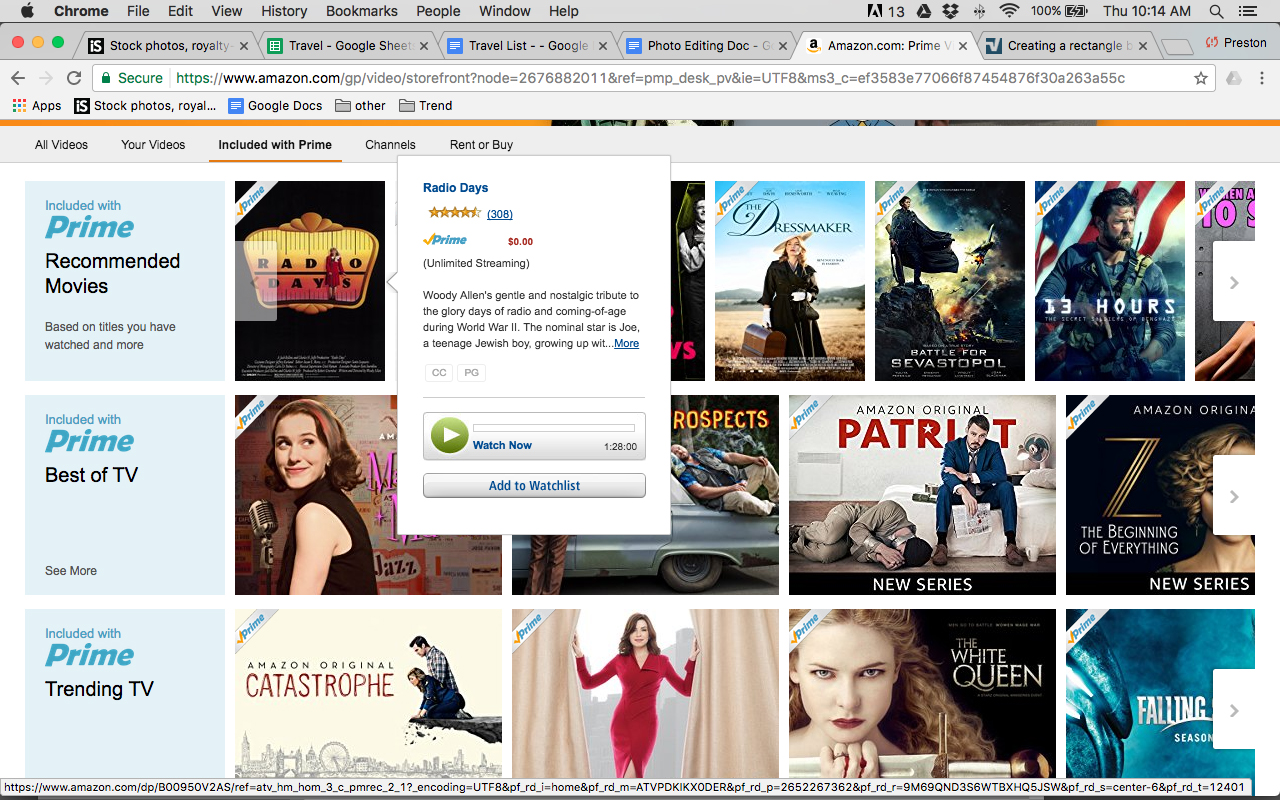The height and width of the screenshot is (800, 1280).
Task: Open the Bookmarks menu
Action: pyautogui.click(x=361, y=11)
